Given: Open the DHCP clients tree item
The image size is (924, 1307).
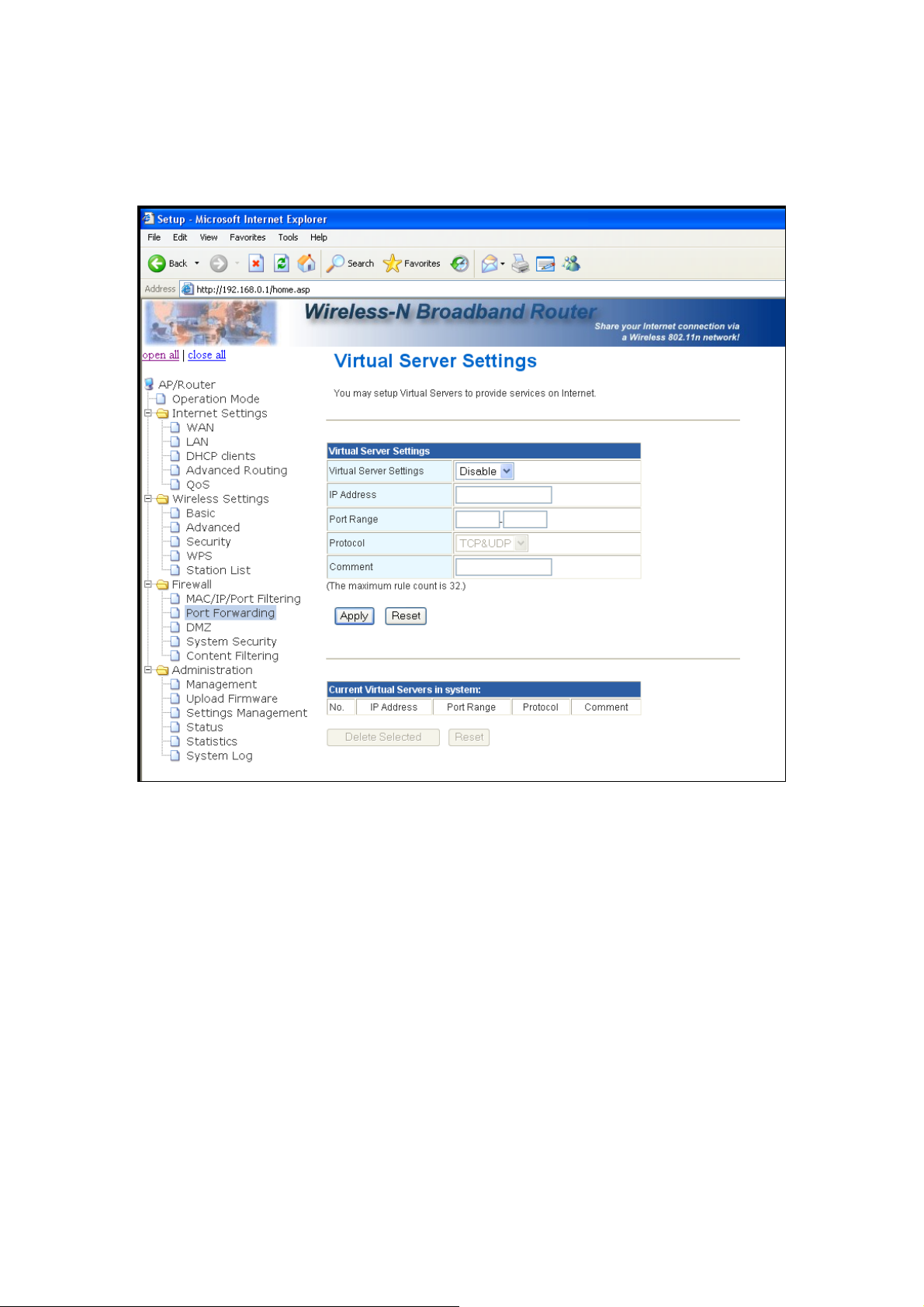Looking at the screenshot, I should click(x=220, y=456).
